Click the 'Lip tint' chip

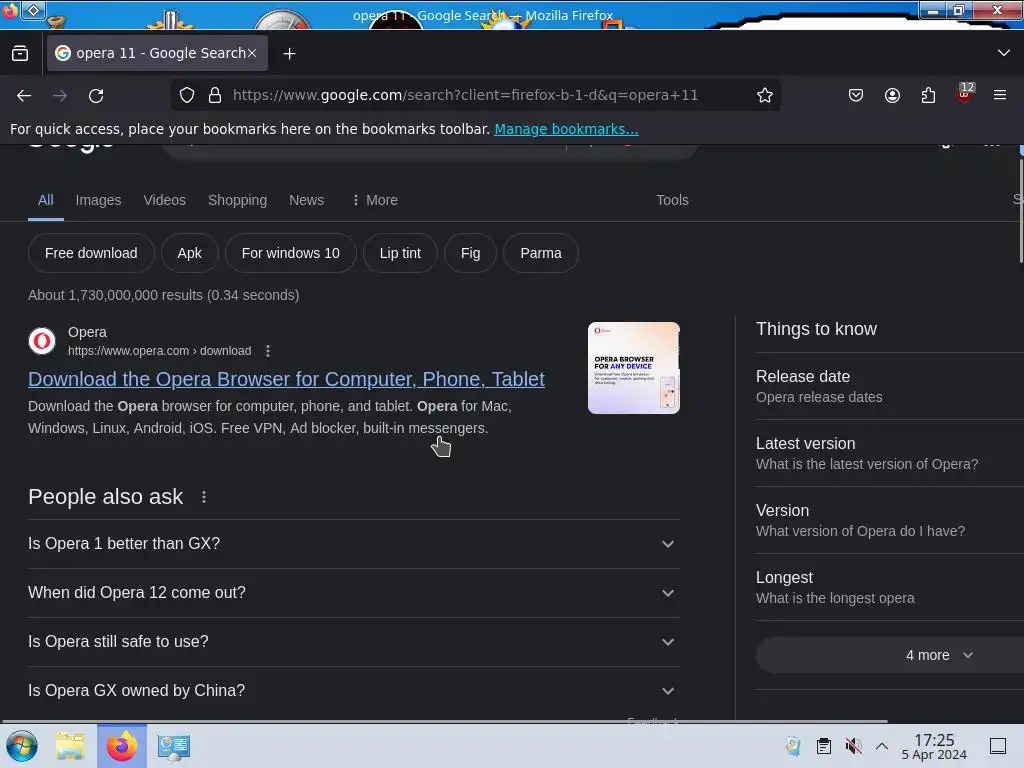pos(400,253)
